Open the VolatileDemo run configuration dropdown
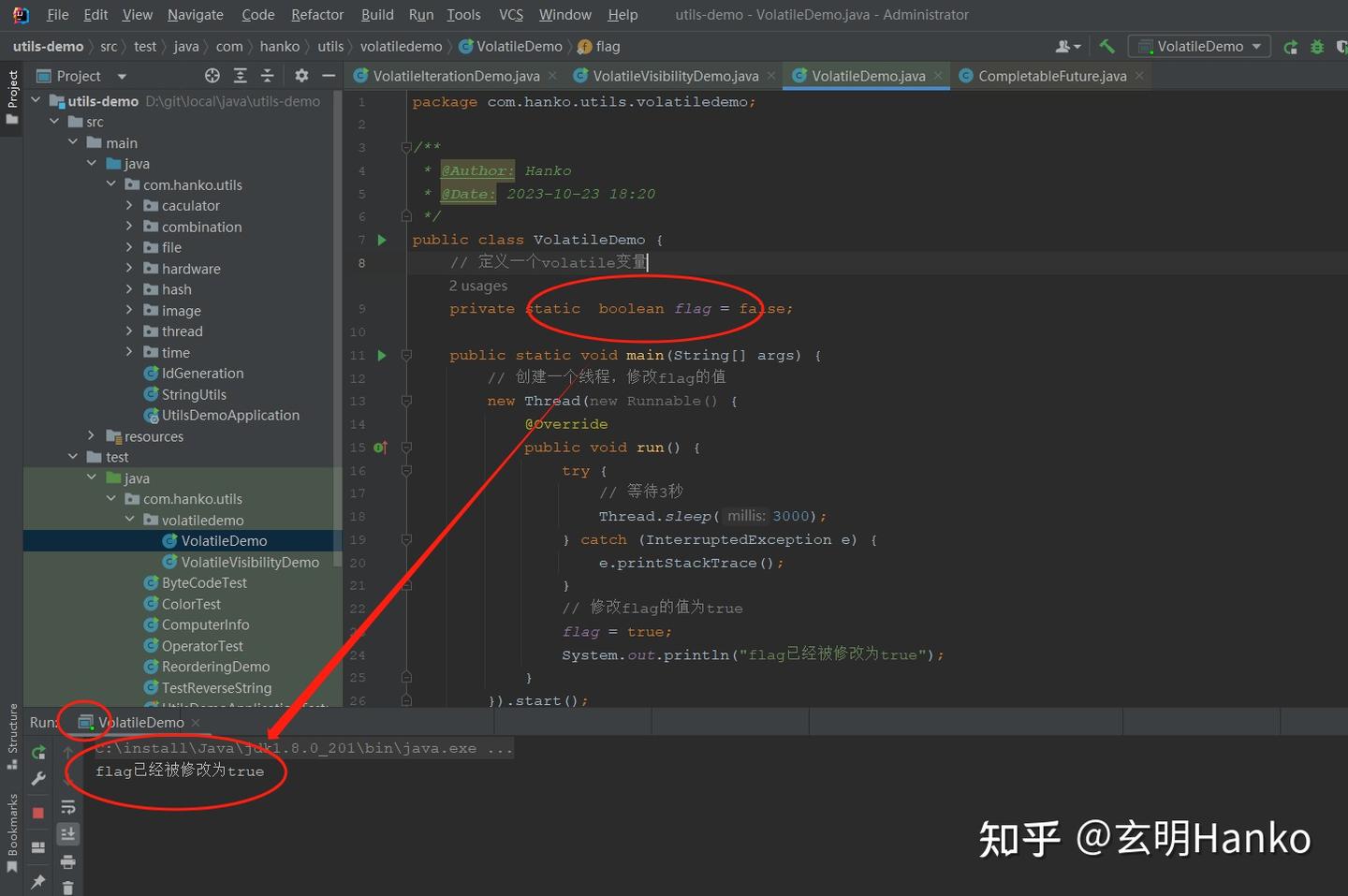 click(1254, 46)
